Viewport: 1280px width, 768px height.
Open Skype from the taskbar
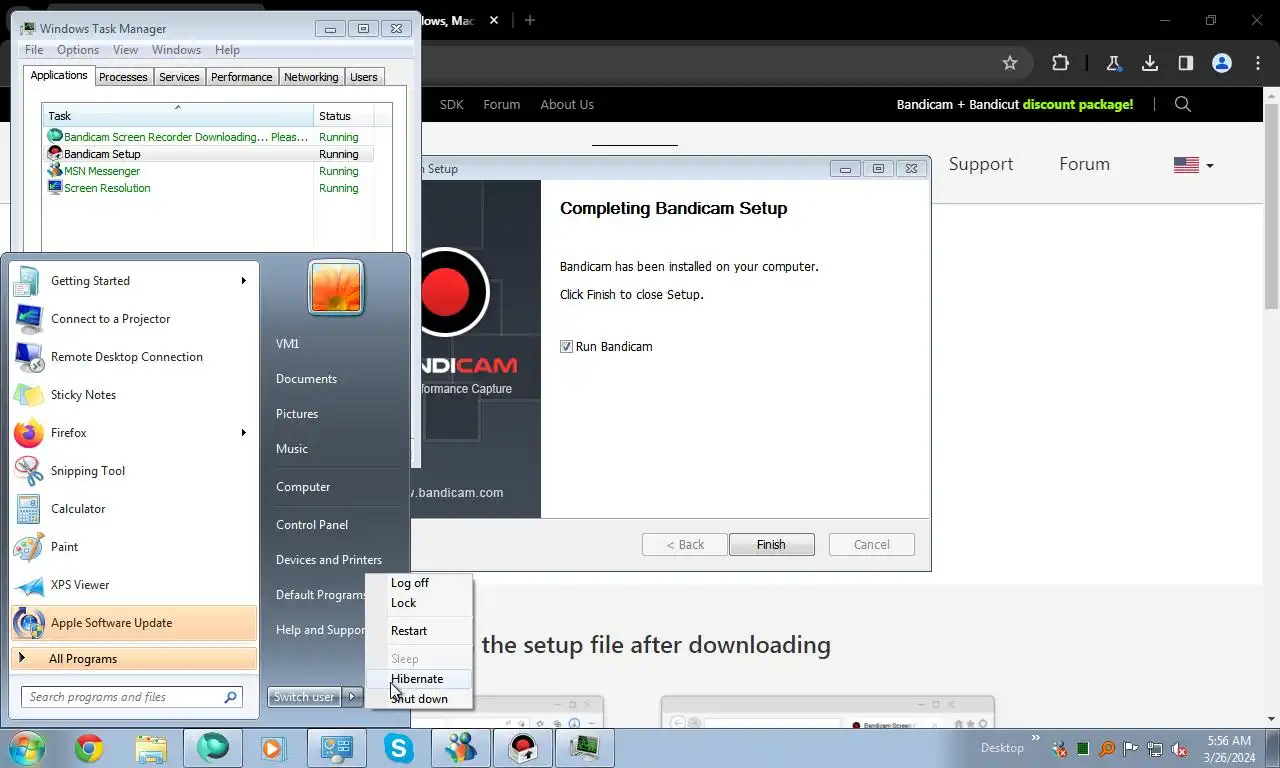399,748
